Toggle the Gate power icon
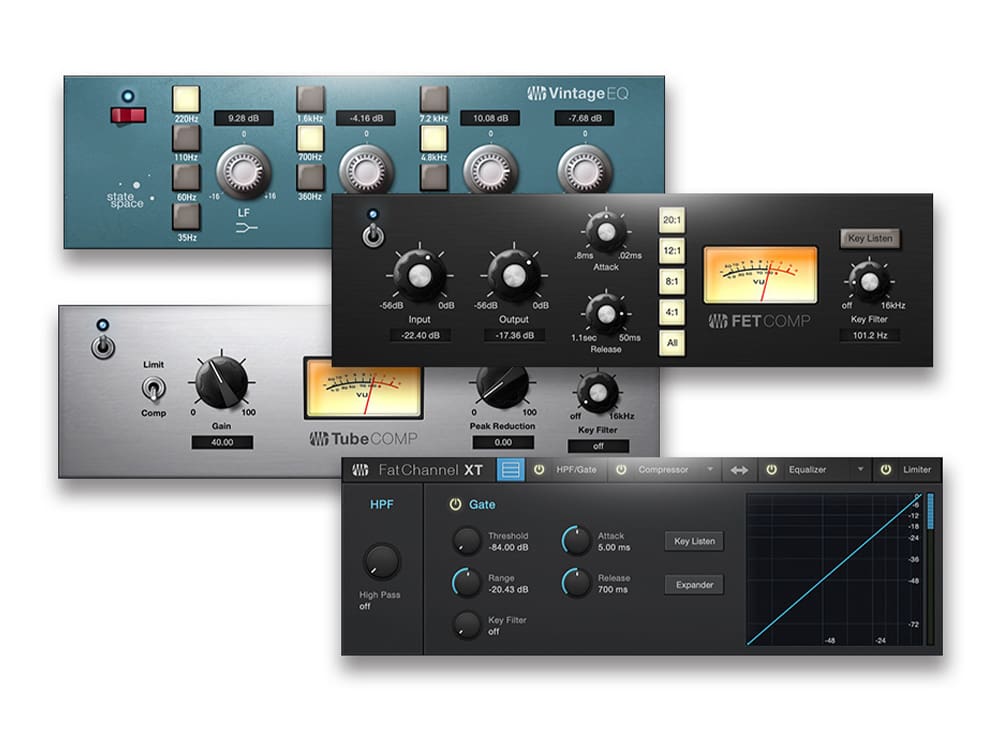This screenshot has width=1000, height=730. (x=456, y=505)
